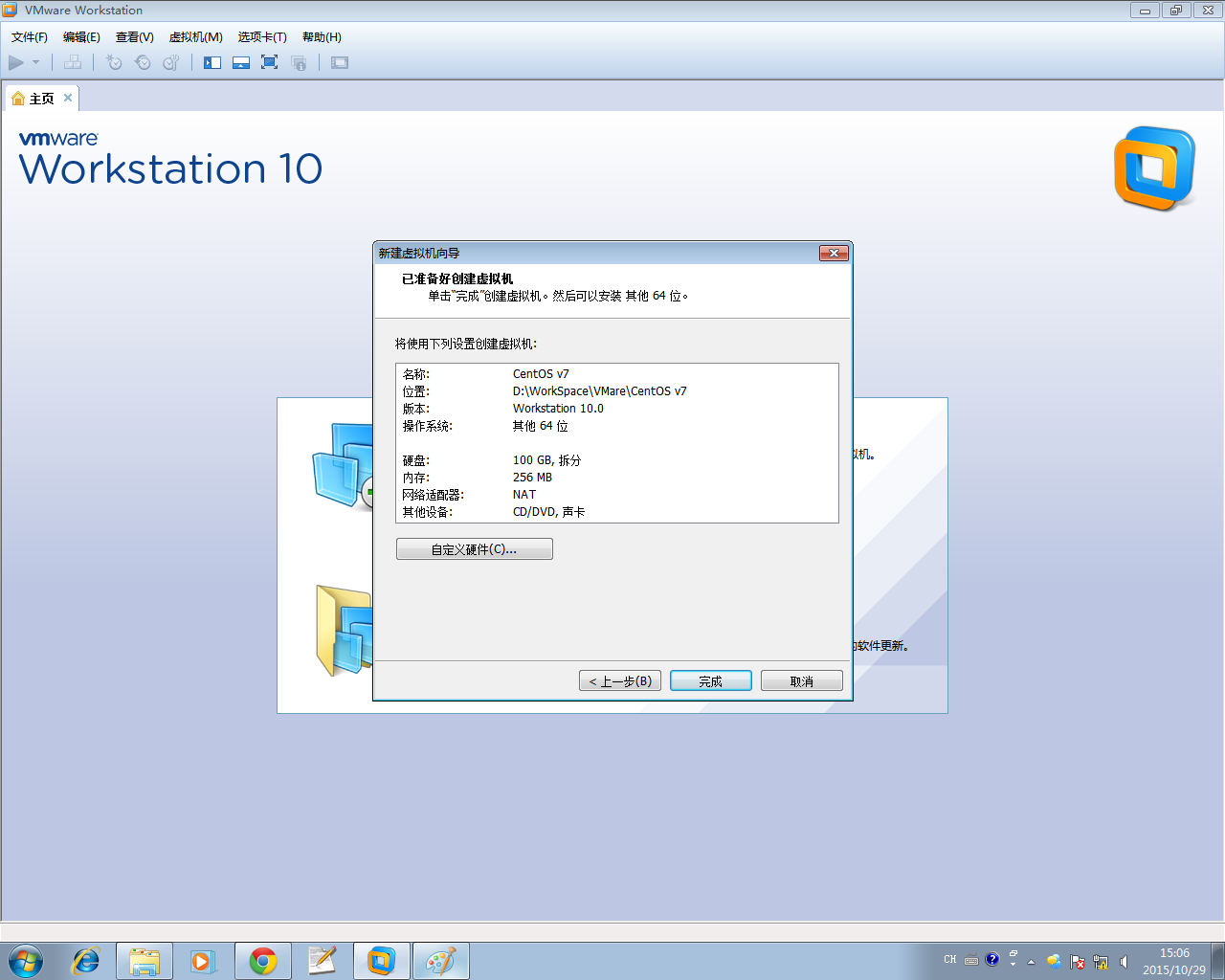1225x980 pixels.
Task: Toggle the library sidebar view icon
Action: (212, 62)
